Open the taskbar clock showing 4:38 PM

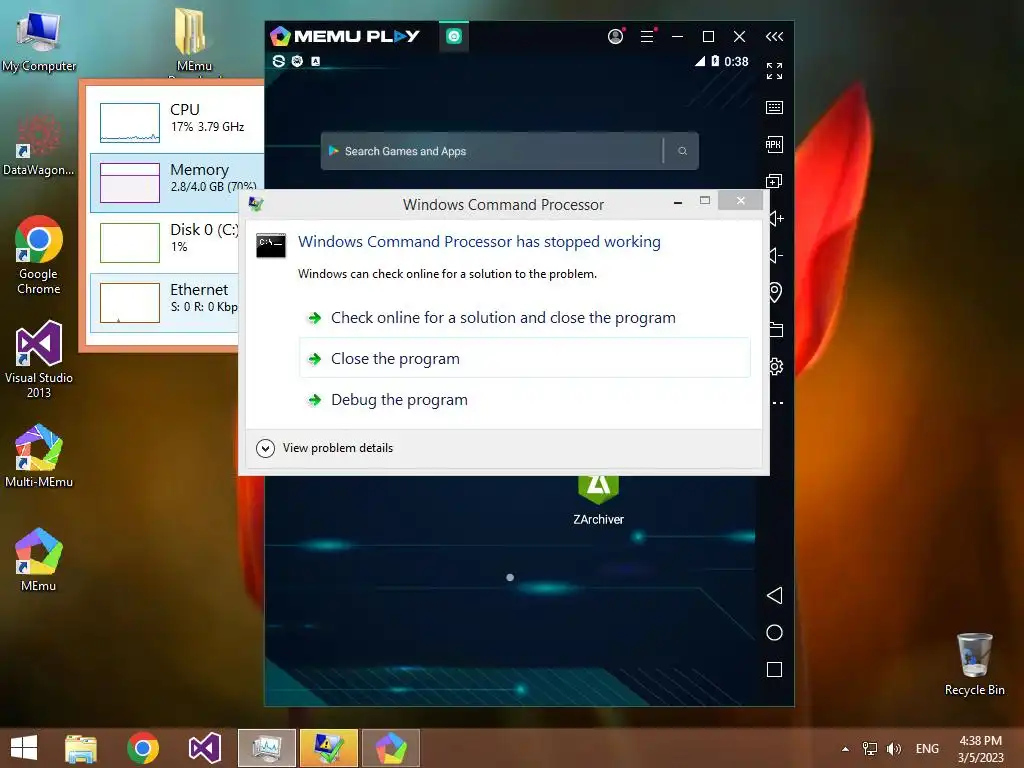point(980,748)
